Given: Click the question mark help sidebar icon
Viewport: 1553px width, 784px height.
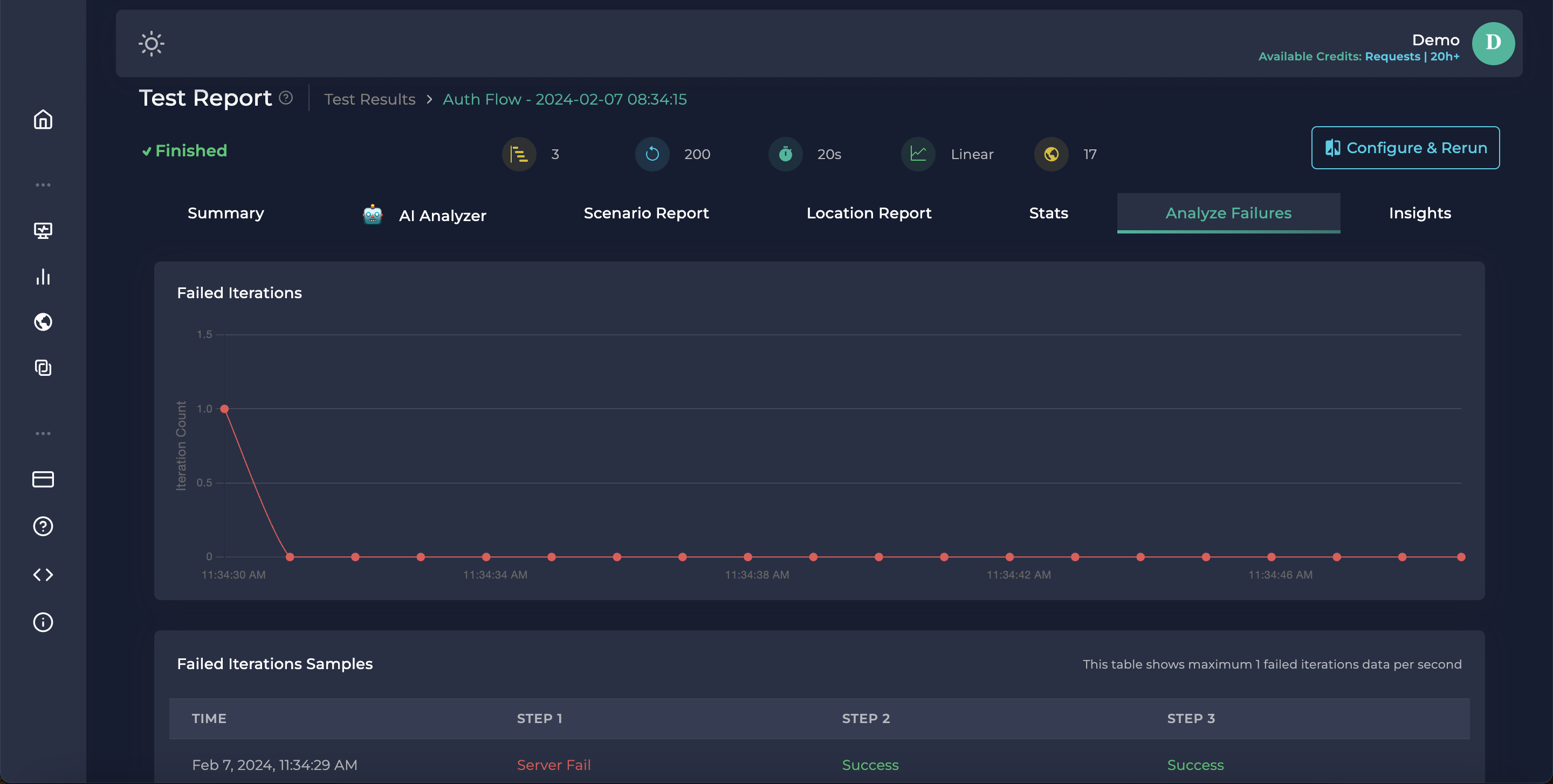Looking at the screenshot, I should [x=43, y=526].
